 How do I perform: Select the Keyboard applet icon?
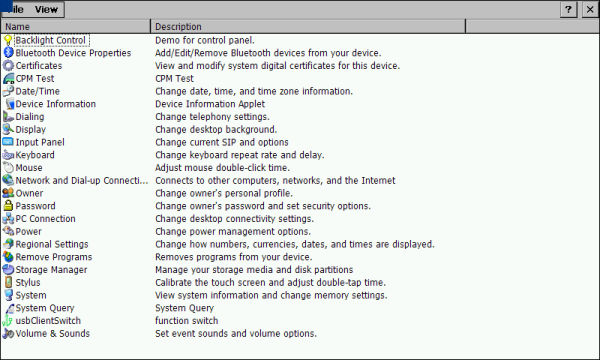pos(8,155)
